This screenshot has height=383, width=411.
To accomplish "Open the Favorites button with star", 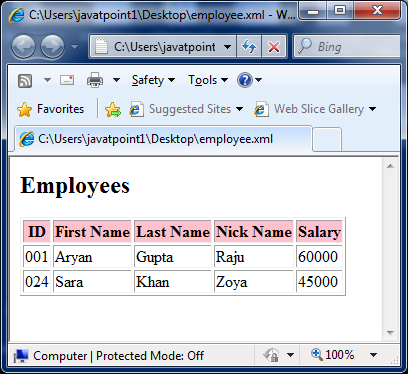I will tap(51, 109).
